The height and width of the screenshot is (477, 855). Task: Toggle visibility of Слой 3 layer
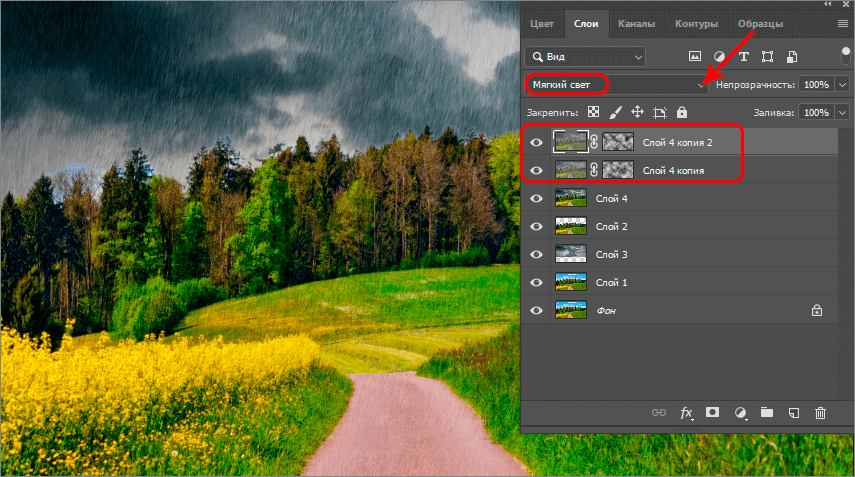click(536, 255)
